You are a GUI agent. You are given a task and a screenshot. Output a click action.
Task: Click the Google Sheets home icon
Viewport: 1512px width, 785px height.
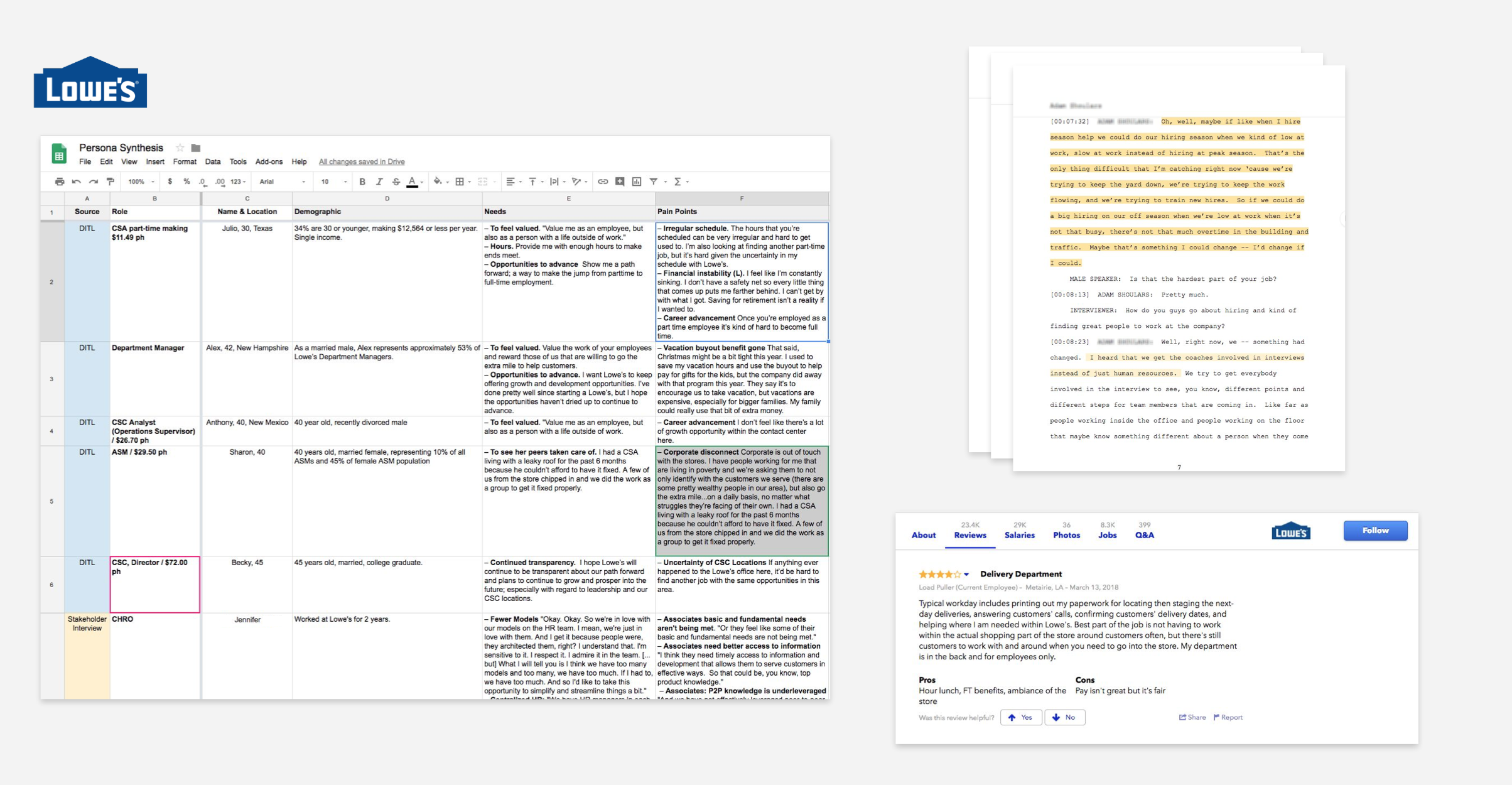59,154
